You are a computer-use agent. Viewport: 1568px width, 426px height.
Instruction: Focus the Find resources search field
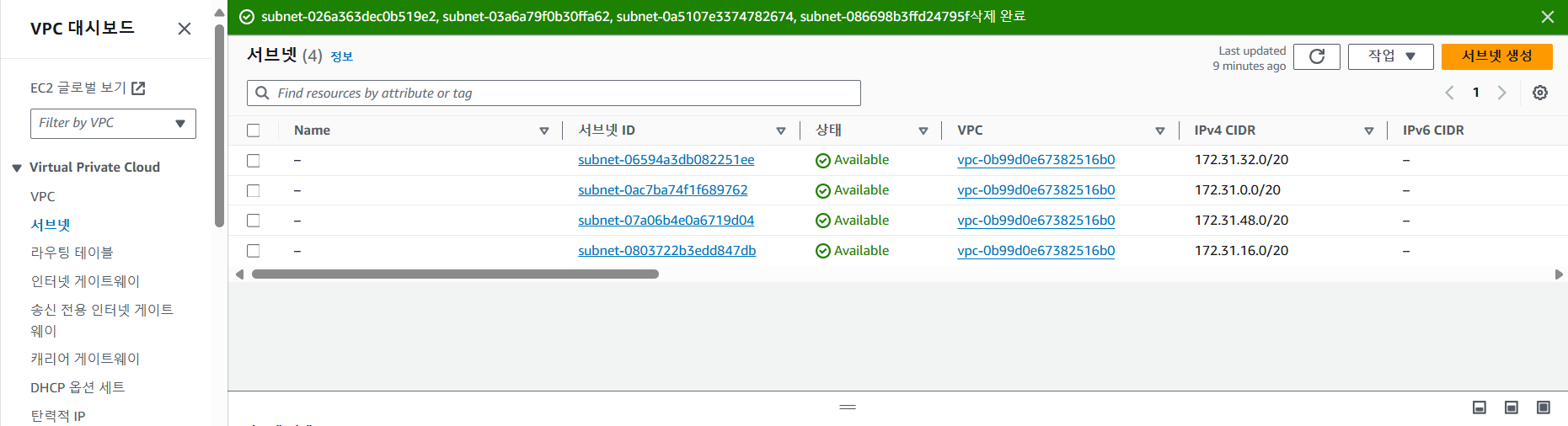(x=554, y=93)
